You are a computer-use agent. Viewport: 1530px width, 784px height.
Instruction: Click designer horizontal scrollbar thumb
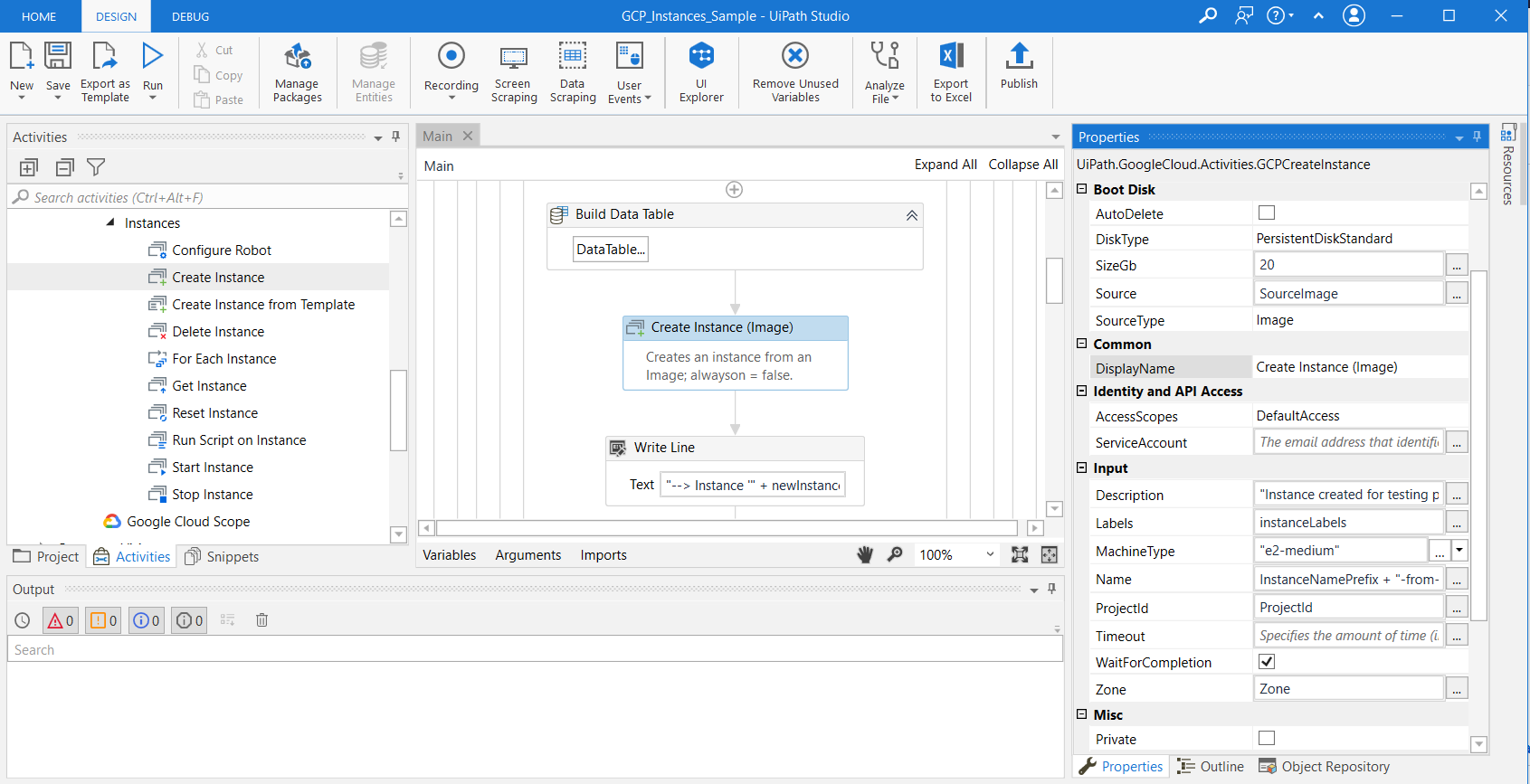727,527
